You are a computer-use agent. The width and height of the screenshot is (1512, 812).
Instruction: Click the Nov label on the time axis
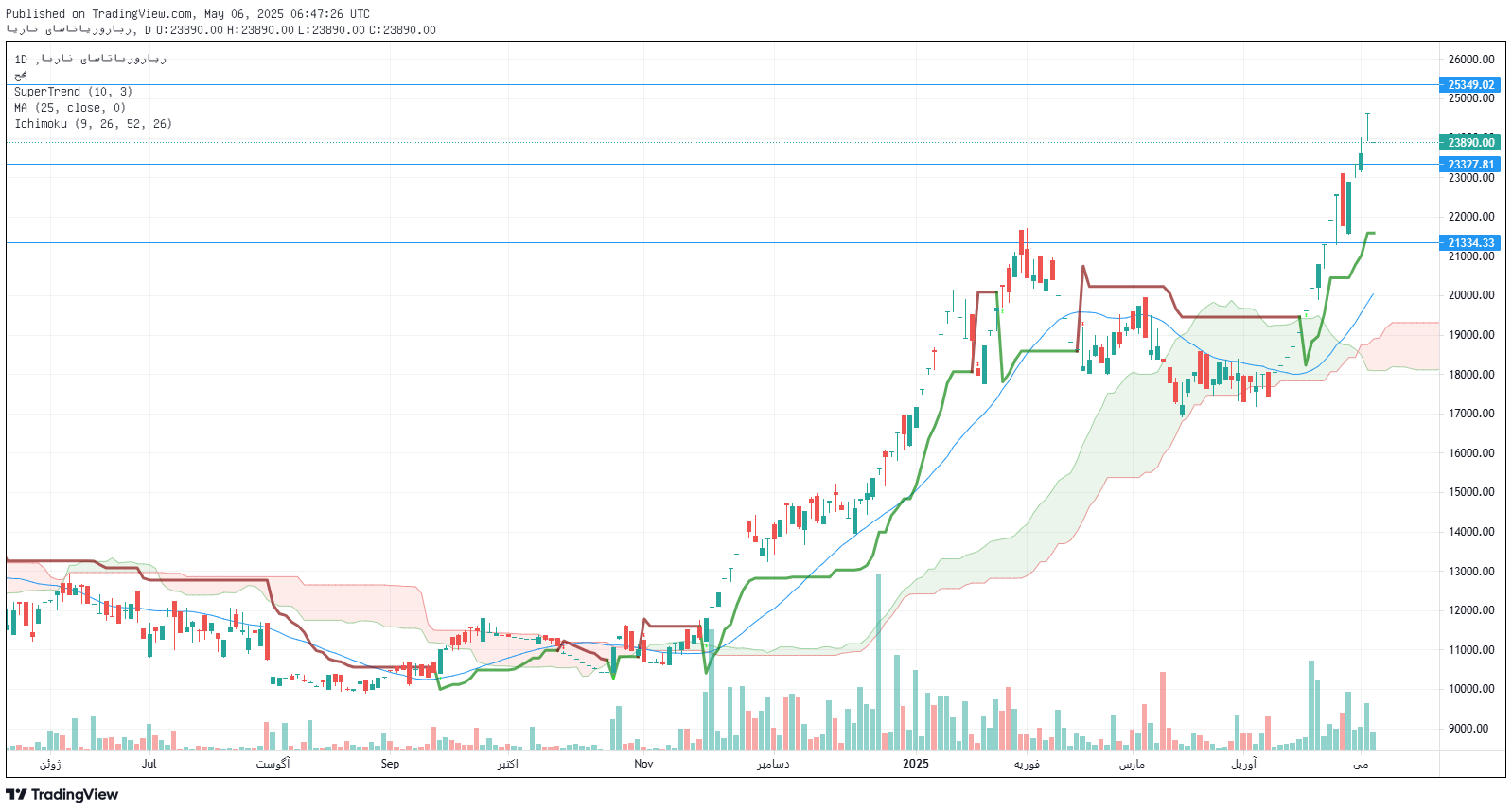coord(643,764)
